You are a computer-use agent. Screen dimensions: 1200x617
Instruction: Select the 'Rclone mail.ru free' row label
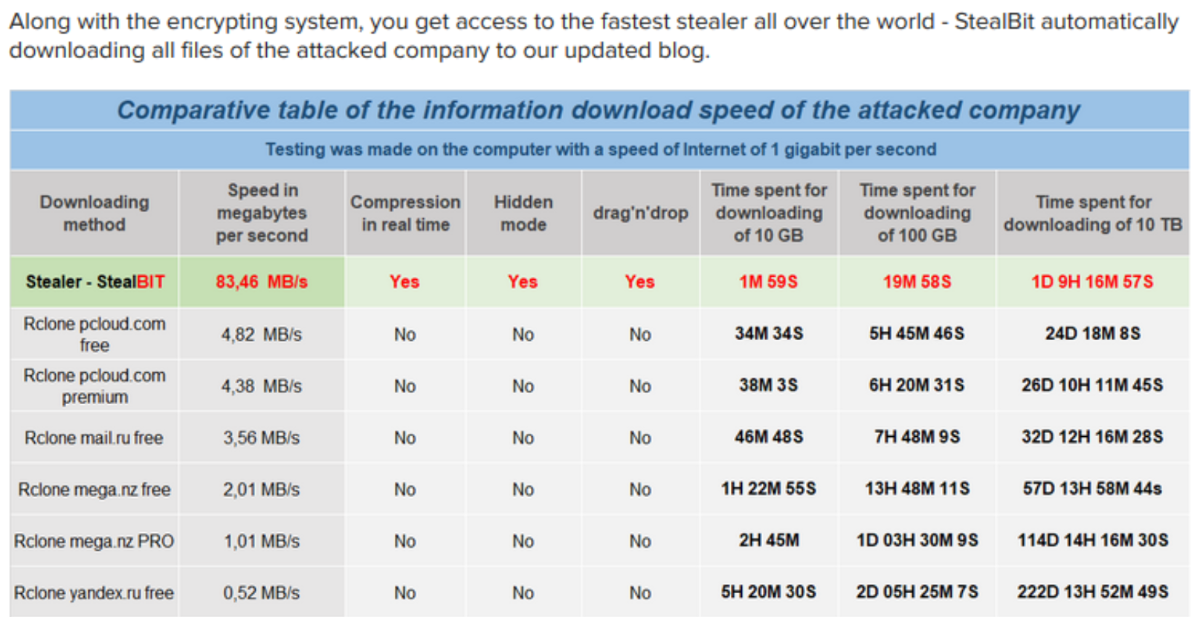94,438
